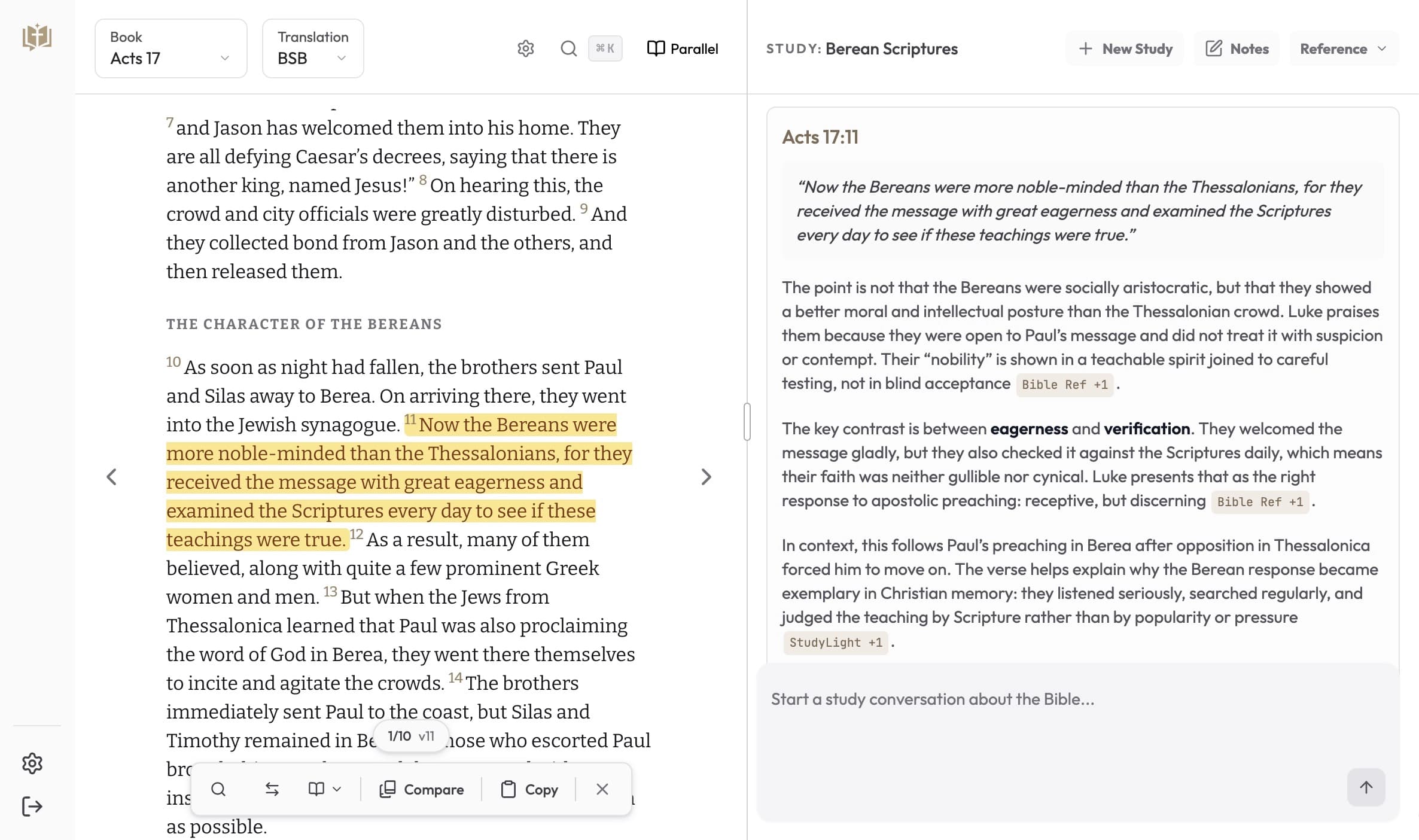The image size is (1419, 840).
Task: Click the study conversation input field
Action: 1017,699
